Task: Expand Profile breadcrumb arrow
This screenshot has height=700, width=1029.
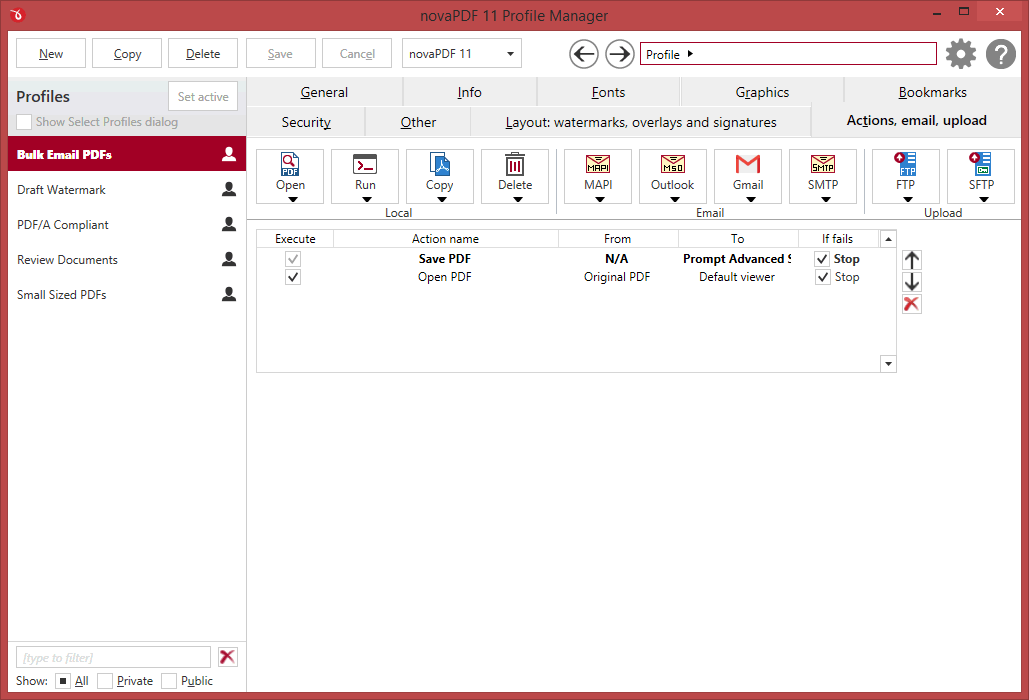Action: pyautogui.click(x=690, y=54)
